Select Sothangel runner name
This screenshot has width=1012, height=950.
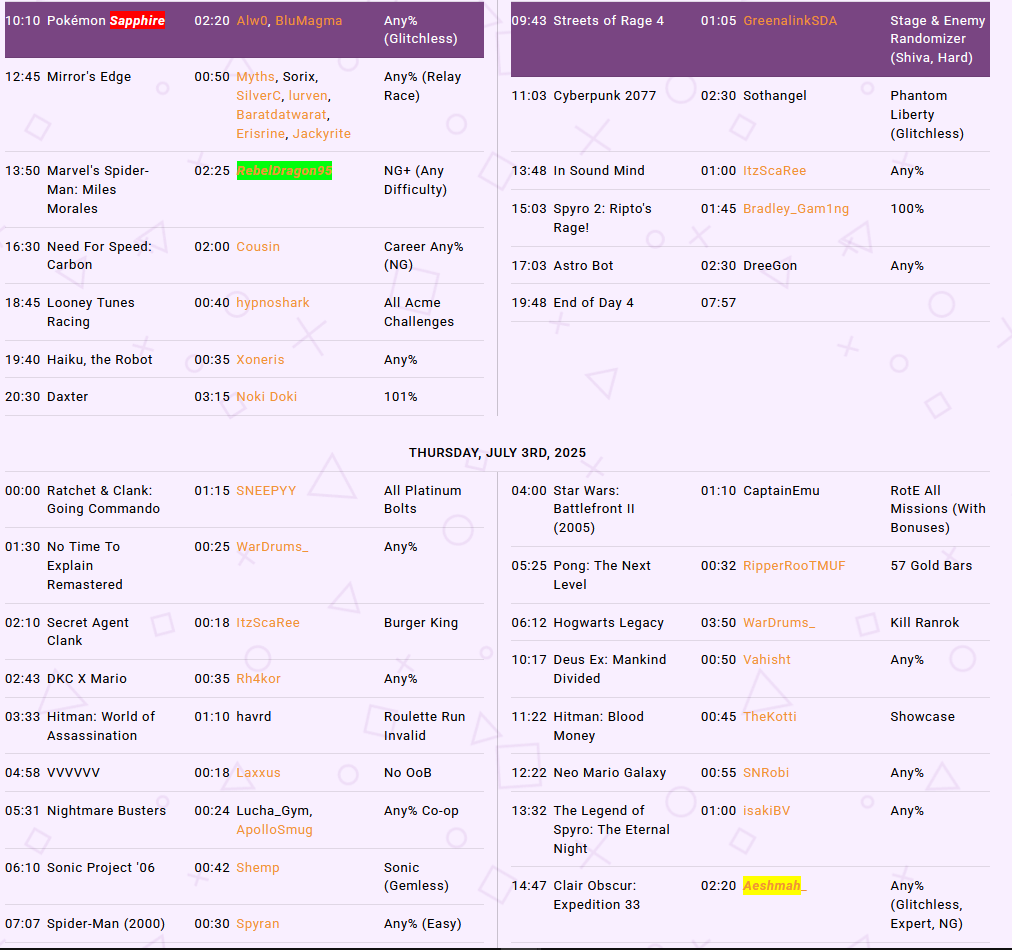774,96
